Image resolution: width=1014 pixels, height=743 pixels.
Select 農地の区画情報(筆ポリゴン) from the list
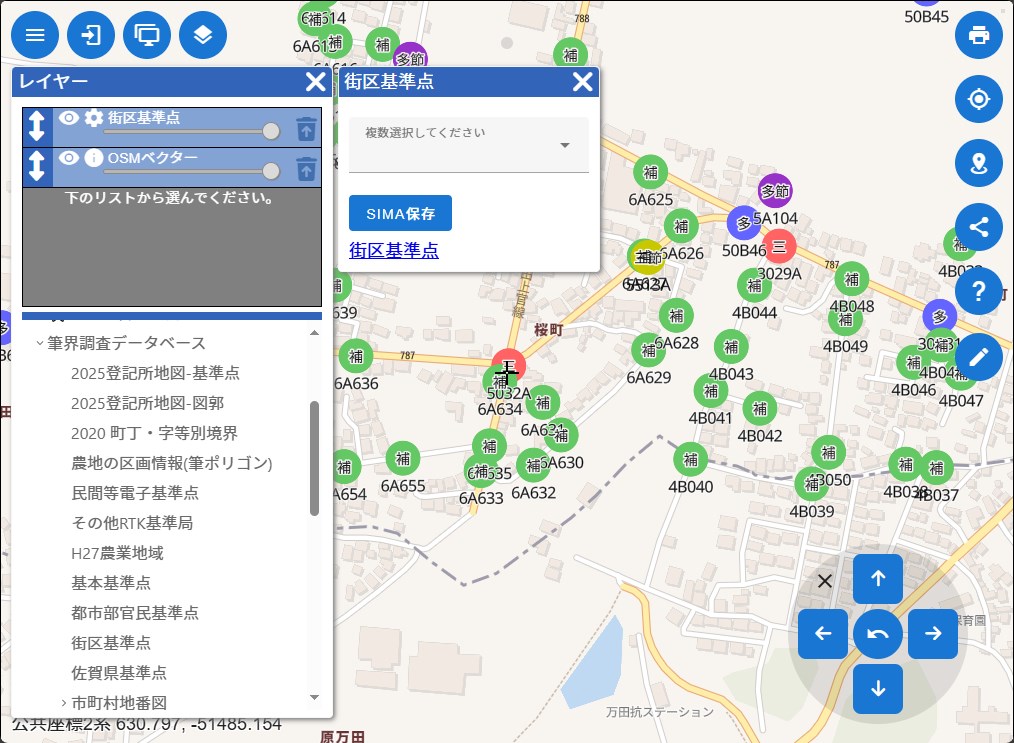tap(171, 463)
